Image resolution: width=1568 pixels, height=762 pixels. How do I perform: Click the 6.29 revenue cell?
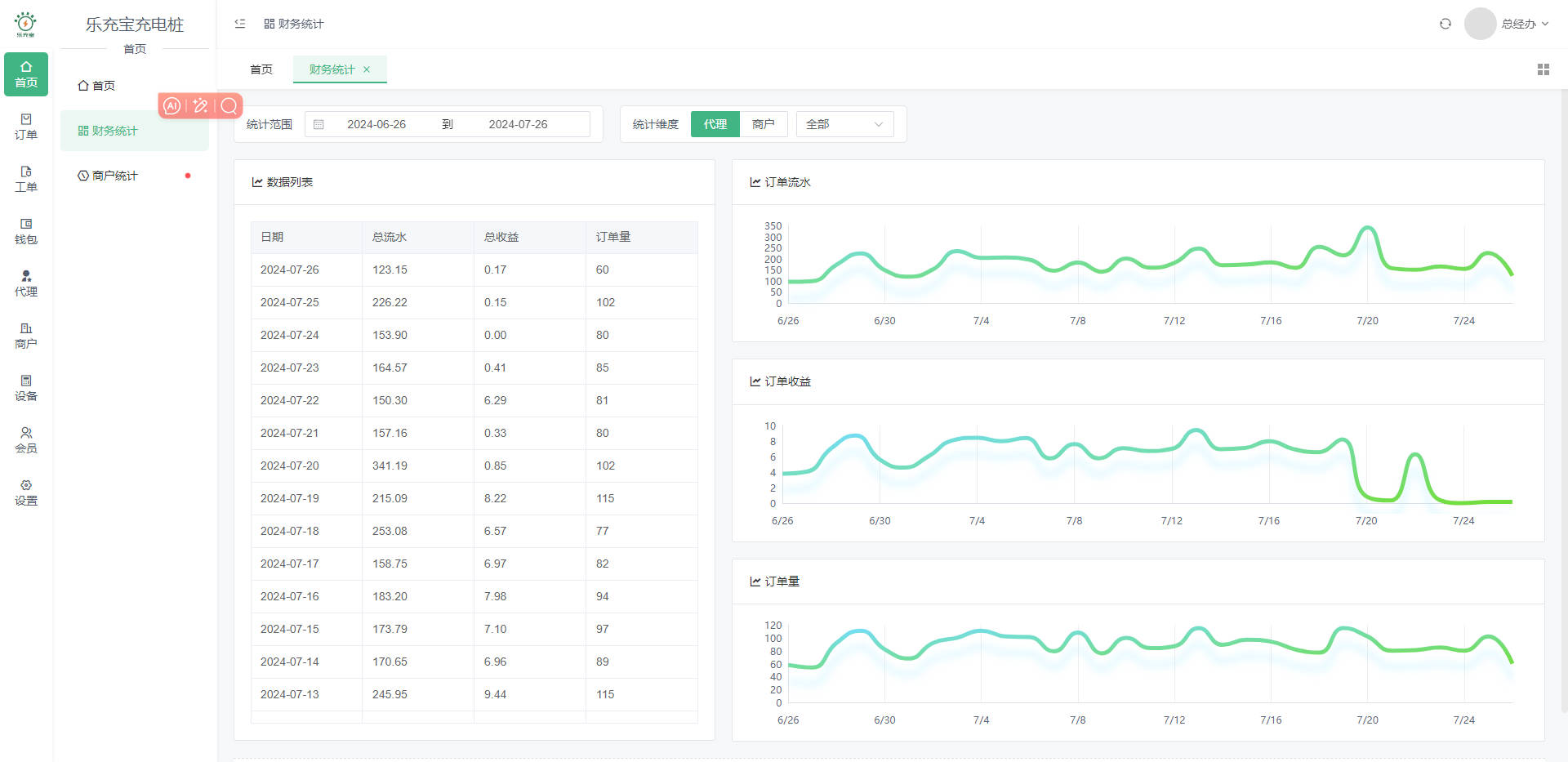(x=530, y=400)
